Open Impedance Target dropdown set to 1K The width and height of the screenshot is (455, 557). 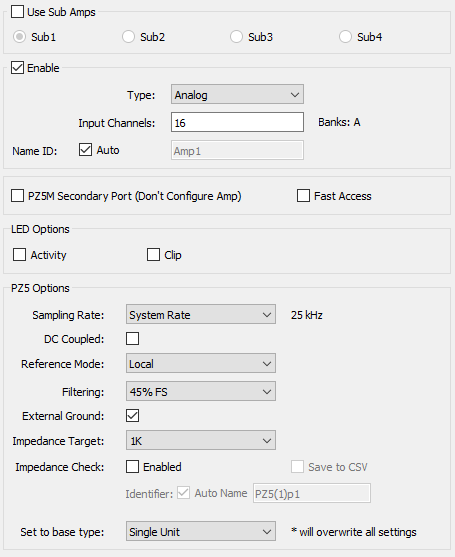(201, 440)
